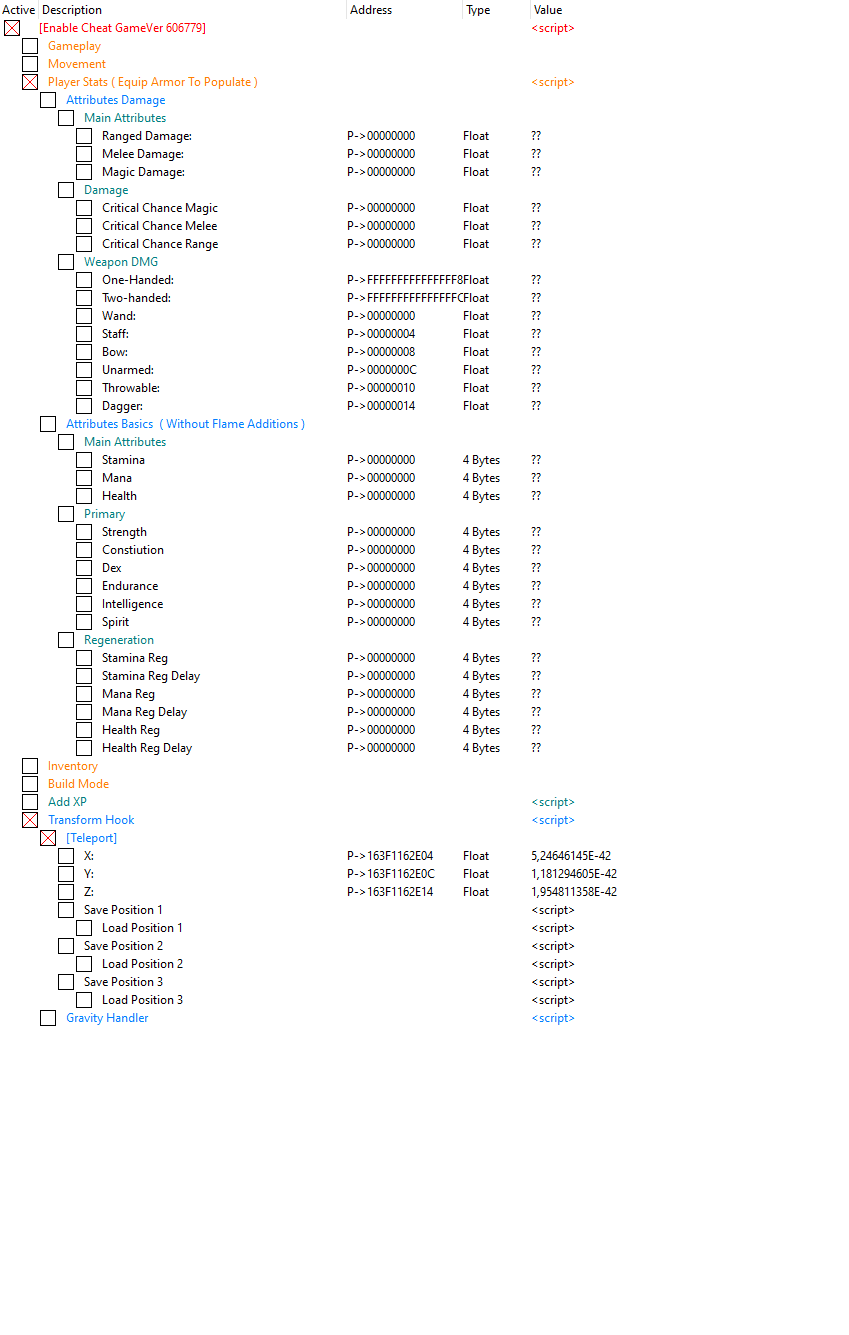
Task: Enable the Build Mode checkbox
Action: pos(30,784)
